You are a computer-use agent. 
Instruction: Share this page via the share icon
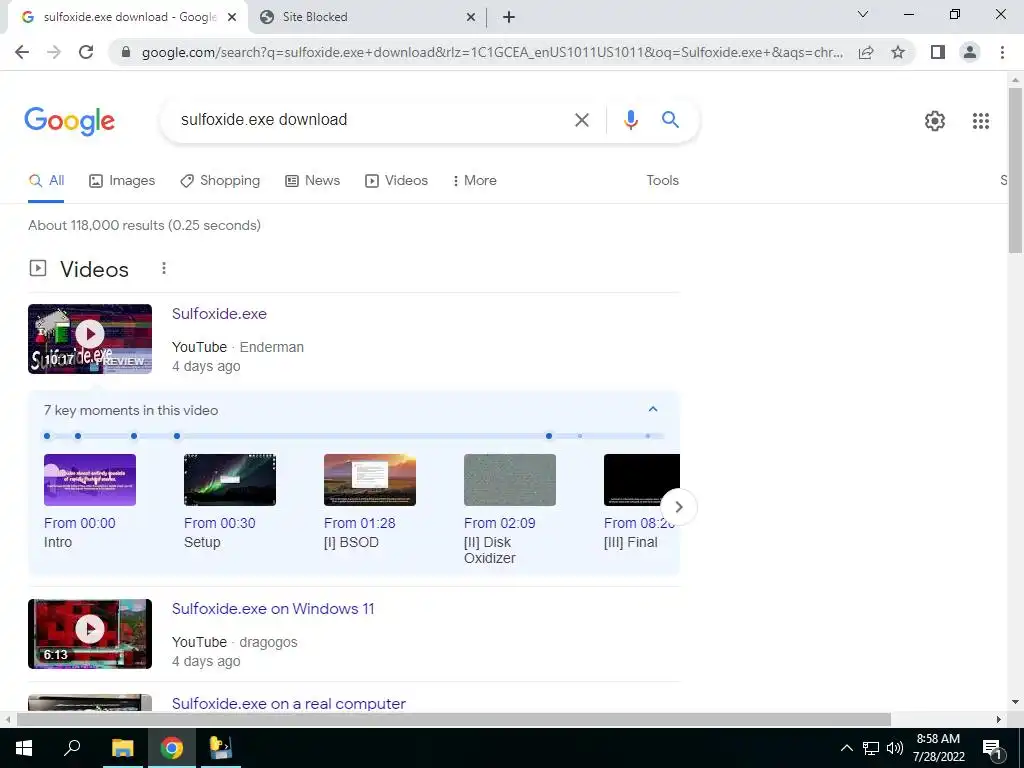pos(866,52)
